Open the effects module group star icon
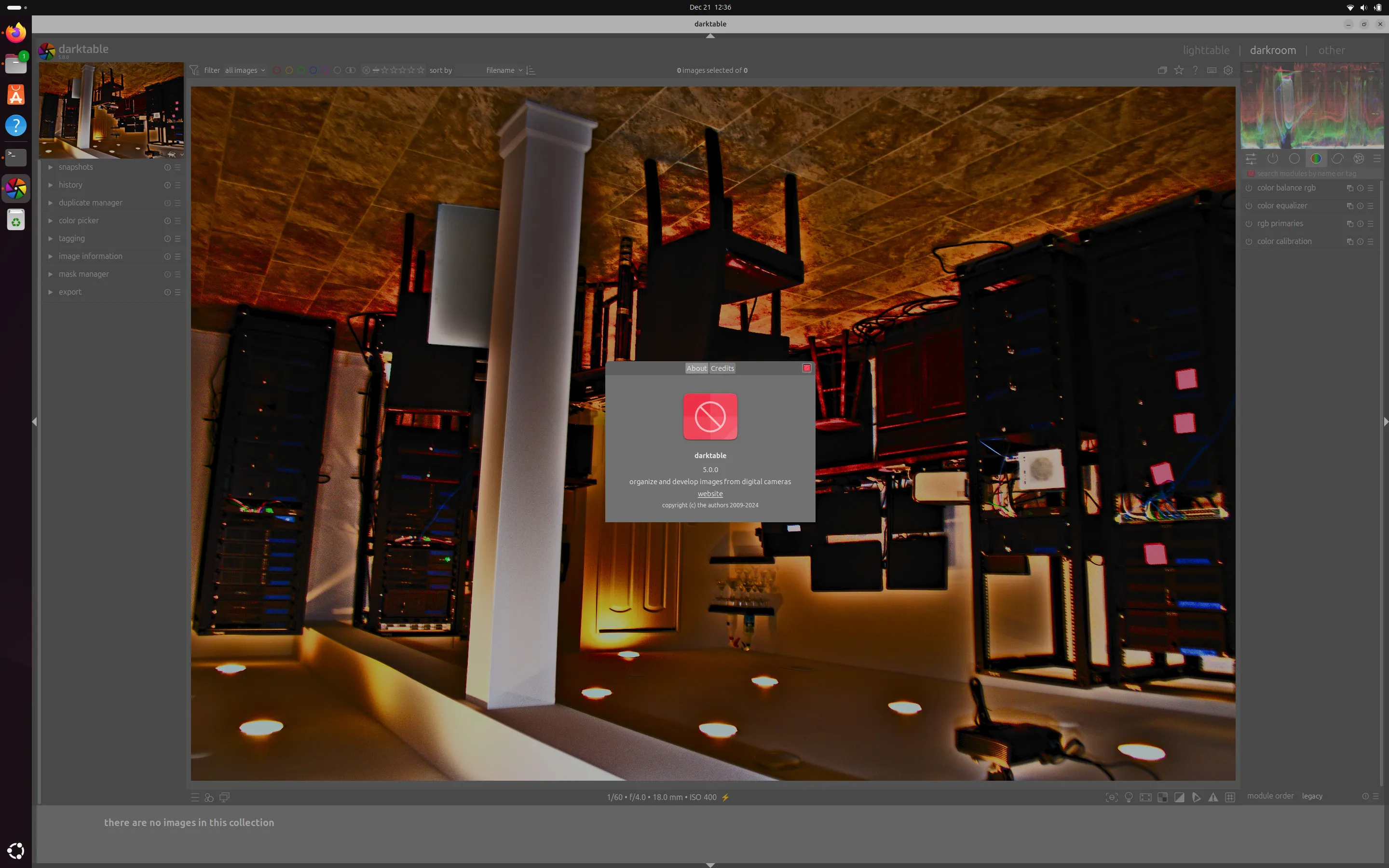 pyautogui.click(x=1359, y=159)
